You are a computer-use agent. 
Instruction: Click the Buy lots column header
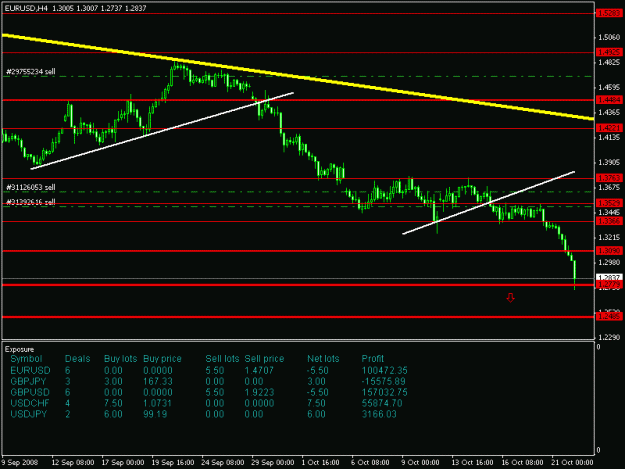click(120, 359)
